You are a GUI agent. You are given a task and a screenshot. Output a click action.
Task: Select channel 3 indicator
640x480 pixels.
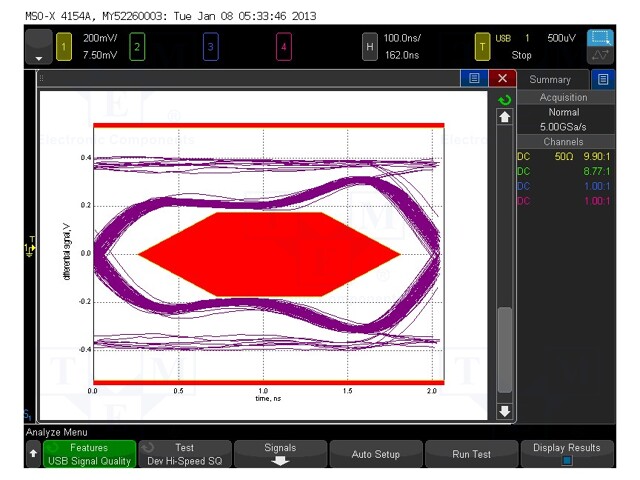tap(211, 47)
